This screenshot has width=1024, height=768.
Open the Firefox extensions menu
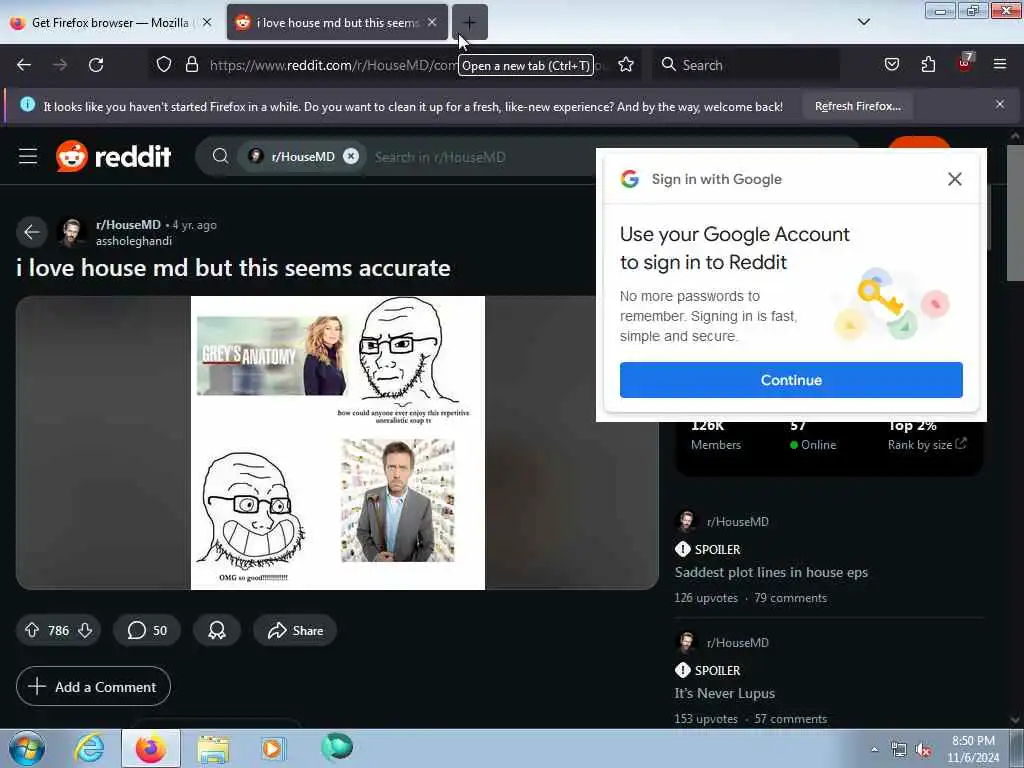pyautogui.click(x=928, y=65)
